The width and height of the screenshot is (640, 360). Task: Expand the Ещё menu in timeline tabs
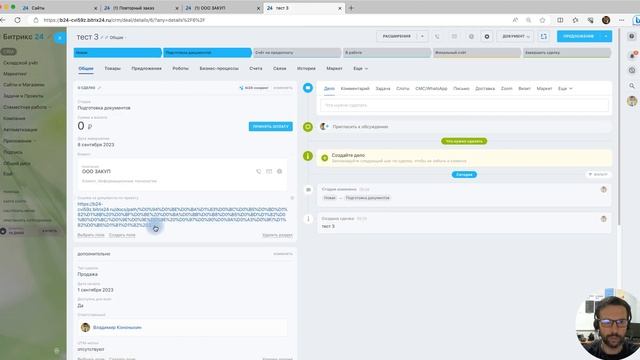(565, 89)
